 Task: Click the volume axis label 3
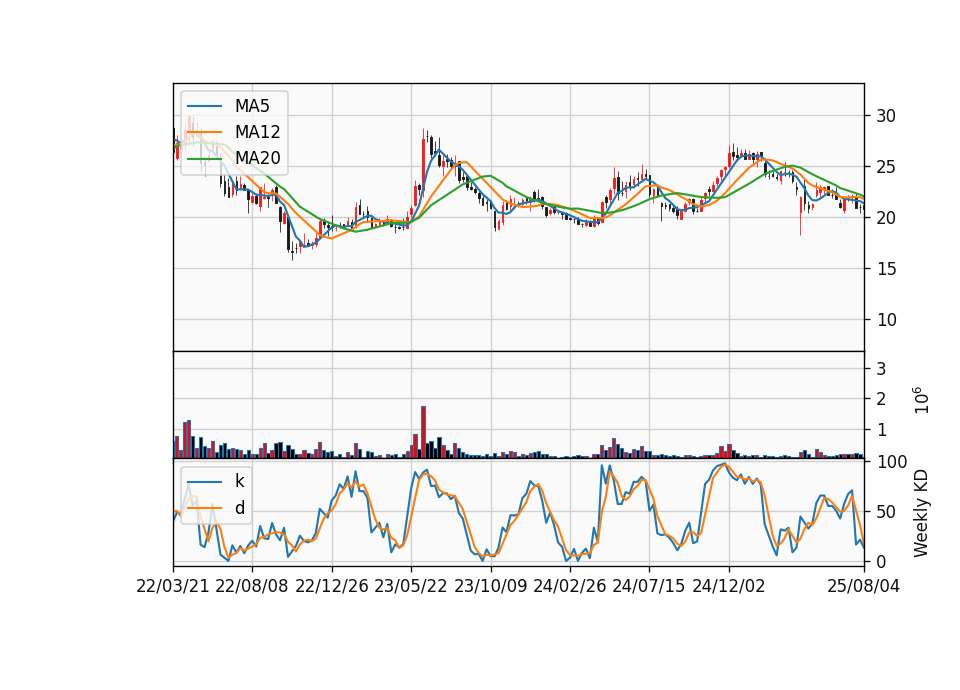tap(881, 369)
